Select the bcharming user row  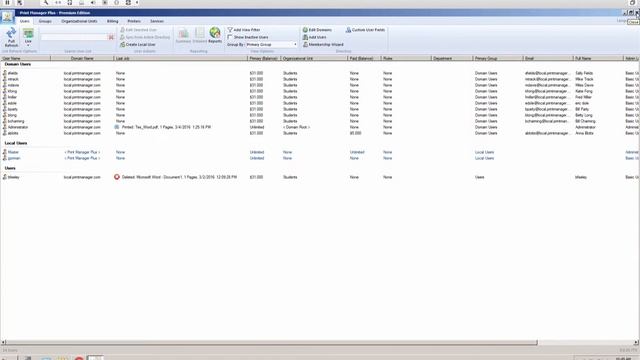pos(320,121)
